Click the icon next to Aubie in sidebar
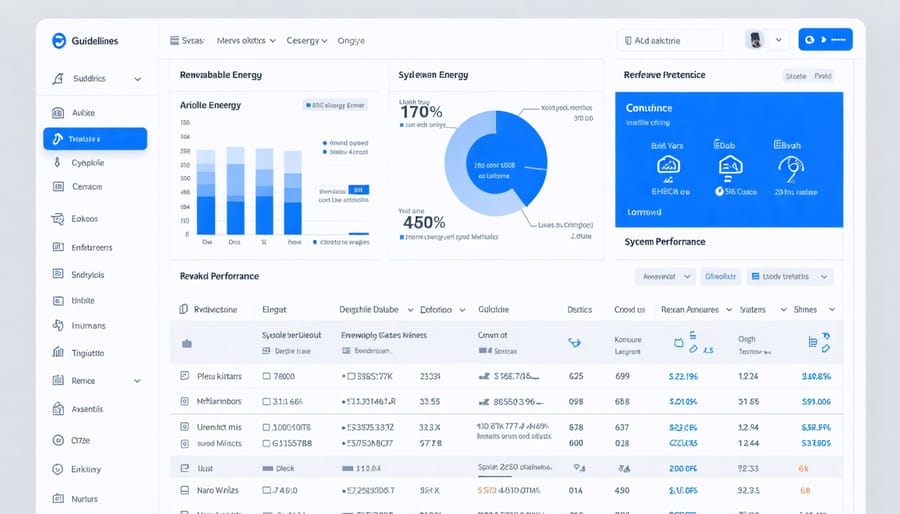 point(57,113)
